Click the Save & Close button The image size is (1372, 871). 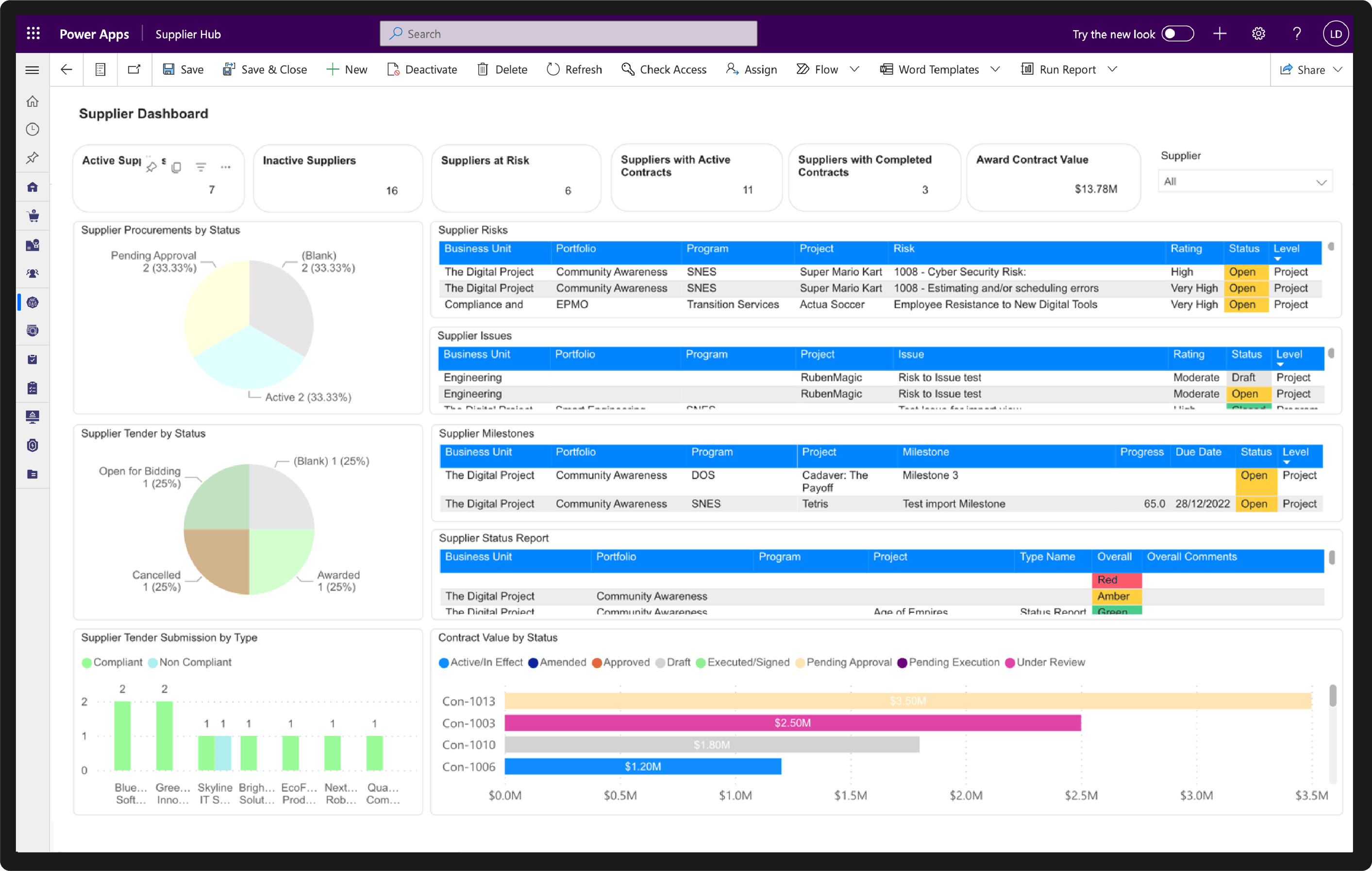pos(265,69)
